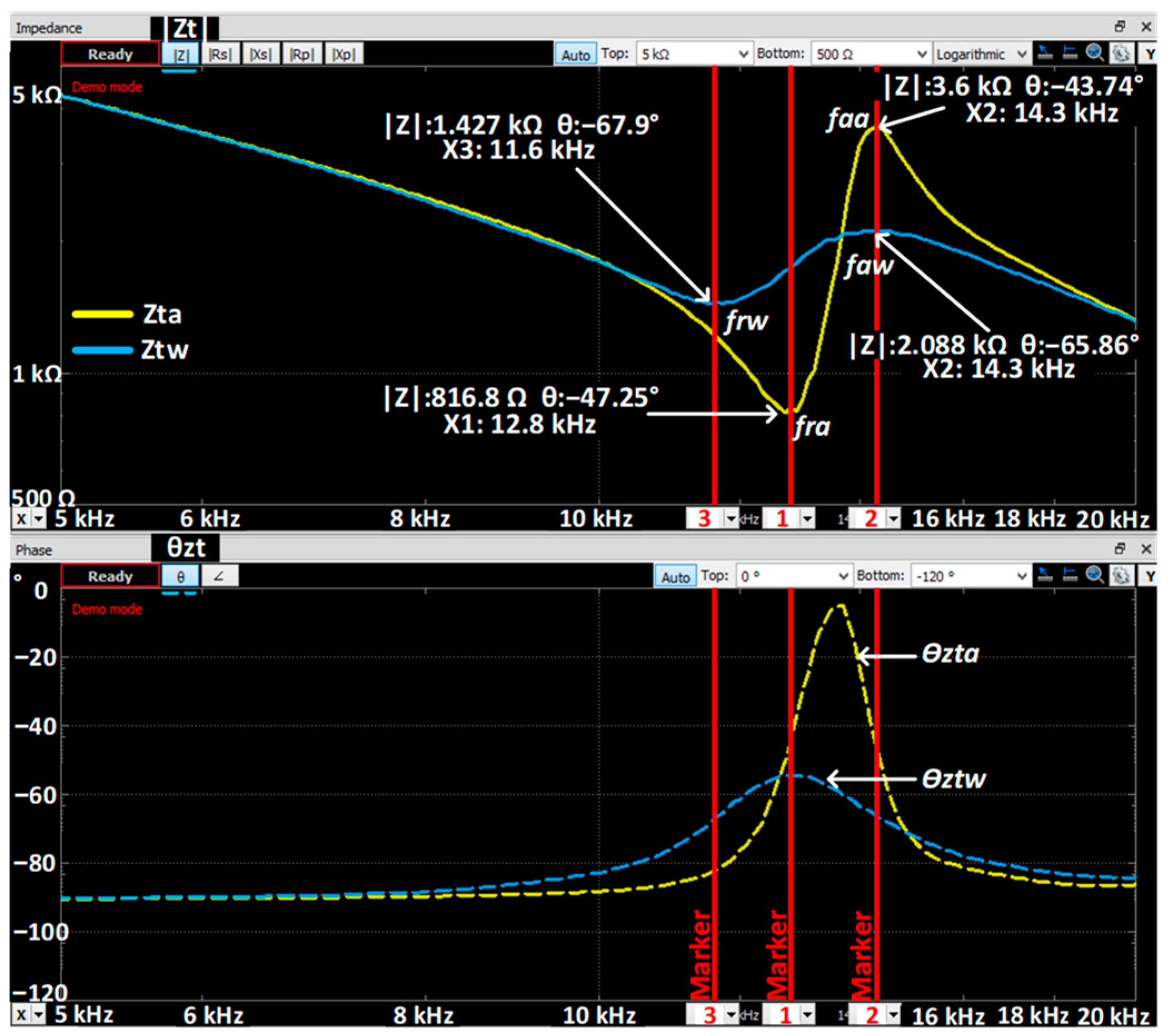Open the settings gear icon in Phase panel
Image resolution: width=1168 pixels, height=1036 pixels.
1121,575
